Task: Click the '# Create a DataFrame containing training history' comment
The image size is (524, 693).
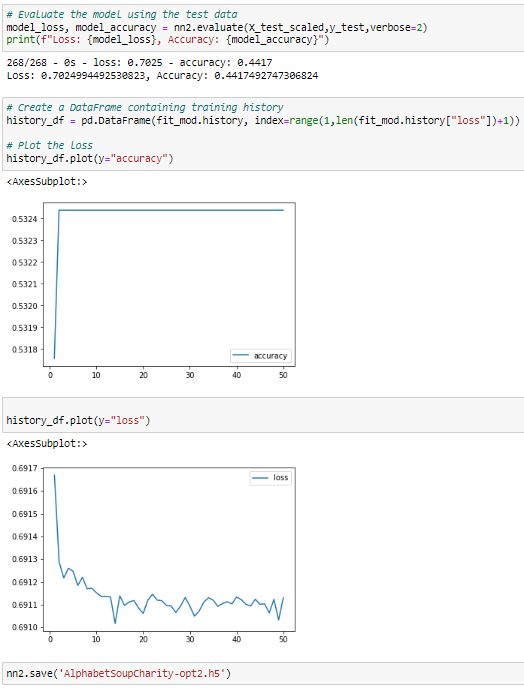Action: 144,107
